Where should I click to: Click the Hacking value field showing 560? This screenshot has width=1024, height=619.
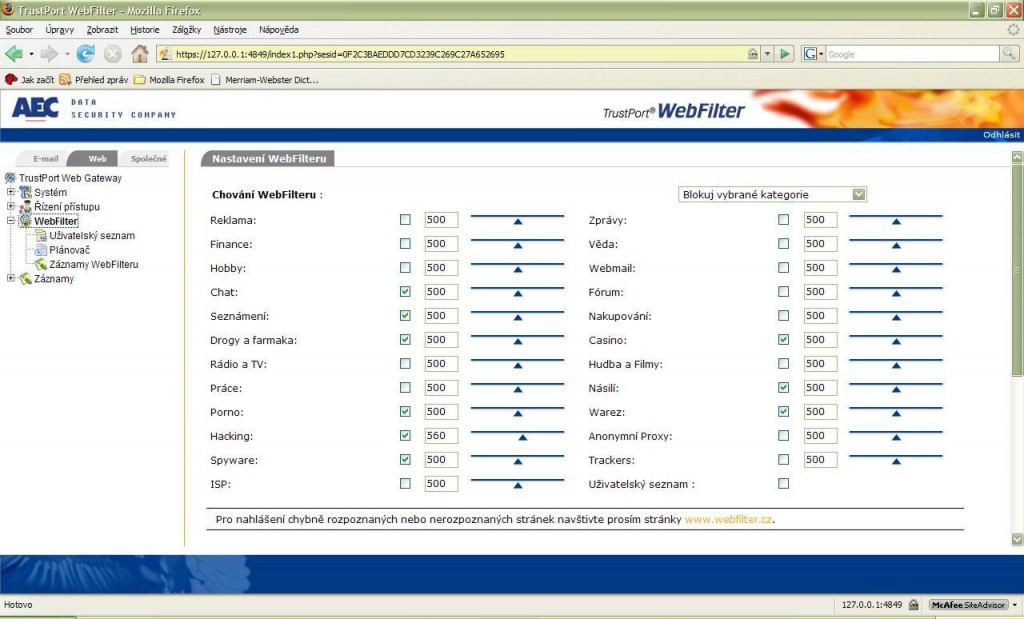(x=441, y=436)
